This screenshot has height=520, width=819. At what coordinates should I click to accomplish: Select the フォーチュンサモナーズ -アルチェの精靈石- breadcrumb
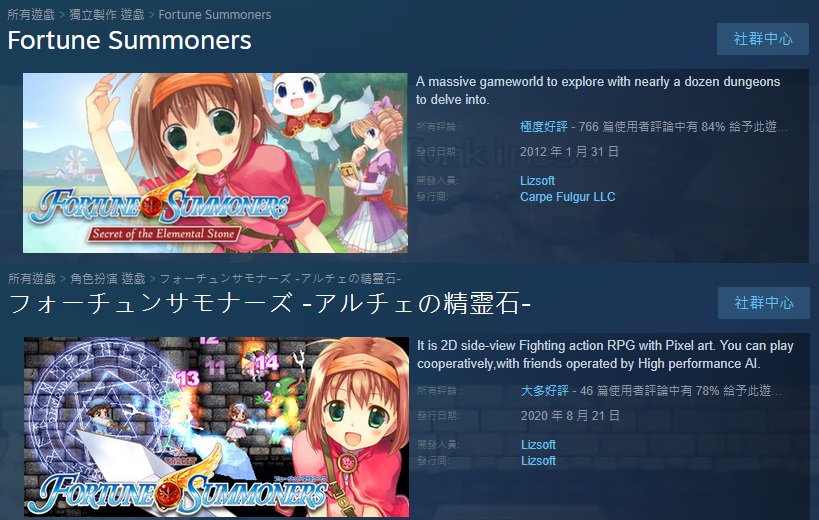280,278
